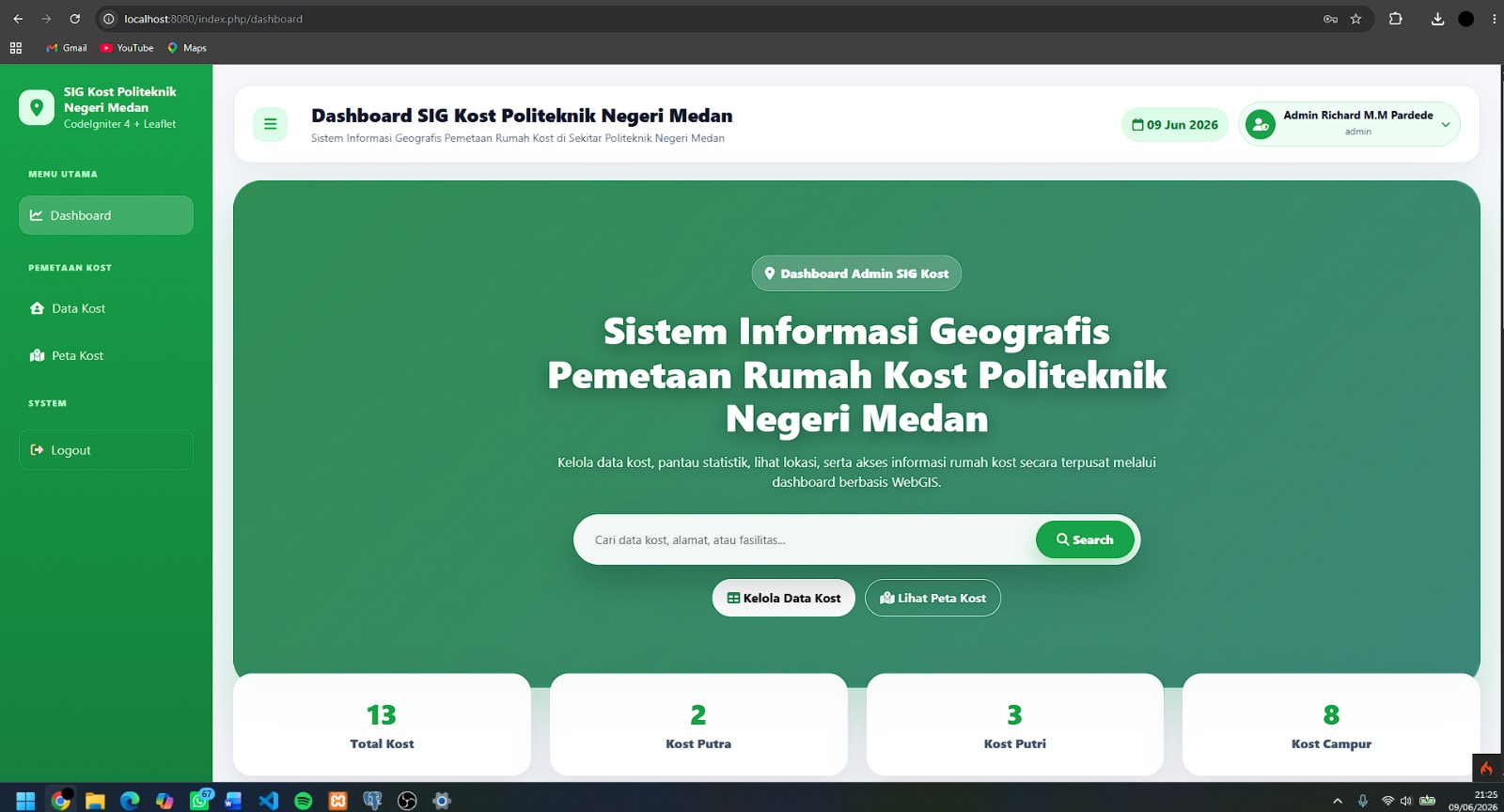This screenshot has width=1504, height=812.
Task: Toggle the sidebar with the hamburger icon
Action: [270, 124]
